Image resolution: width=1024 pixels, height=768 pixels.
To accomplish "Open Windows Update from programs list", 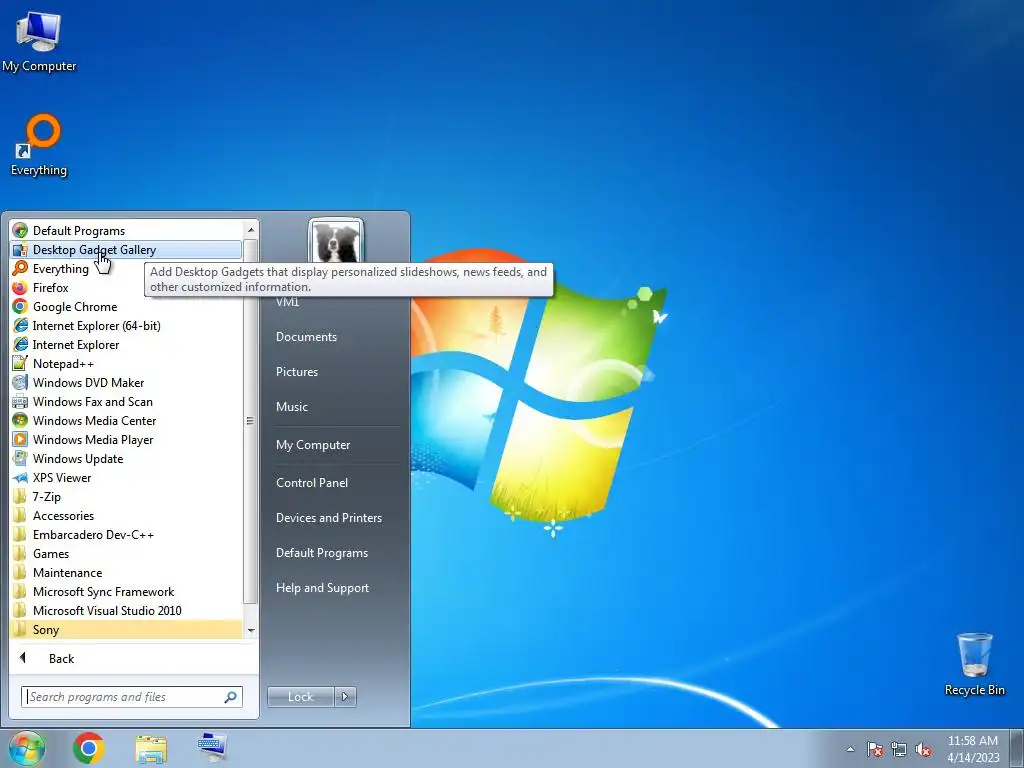I will pyautogui.click(x=125, y=458).
